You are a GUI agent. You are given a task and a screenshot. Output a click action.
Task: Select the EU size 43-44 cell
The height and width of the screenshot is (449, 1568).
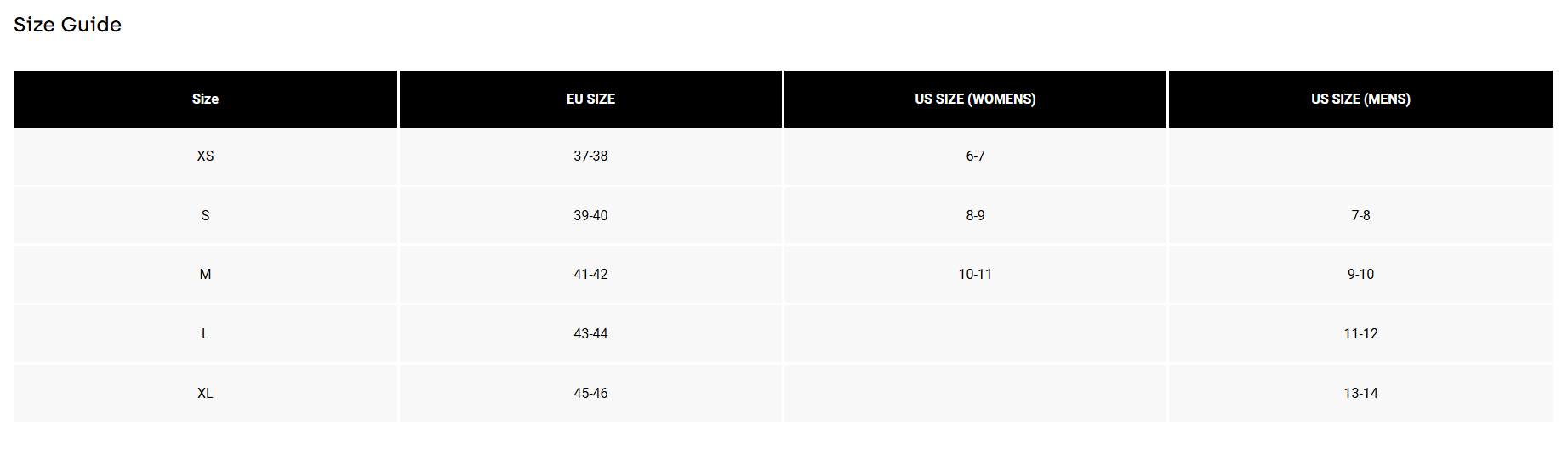[590, 333]
